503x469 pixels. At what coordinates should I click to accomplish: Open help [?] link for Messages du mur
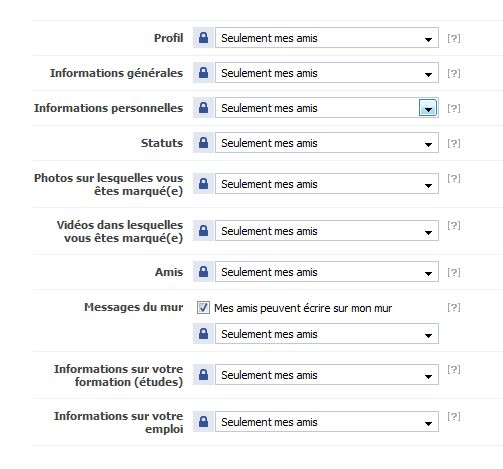click(454, 307)
